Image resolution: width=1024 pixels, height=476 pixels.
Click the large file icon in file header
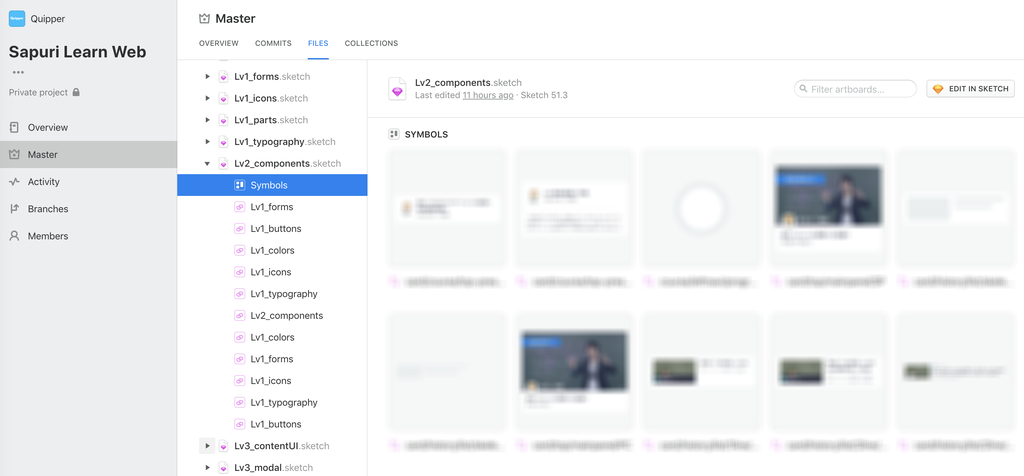coord(398,89)
